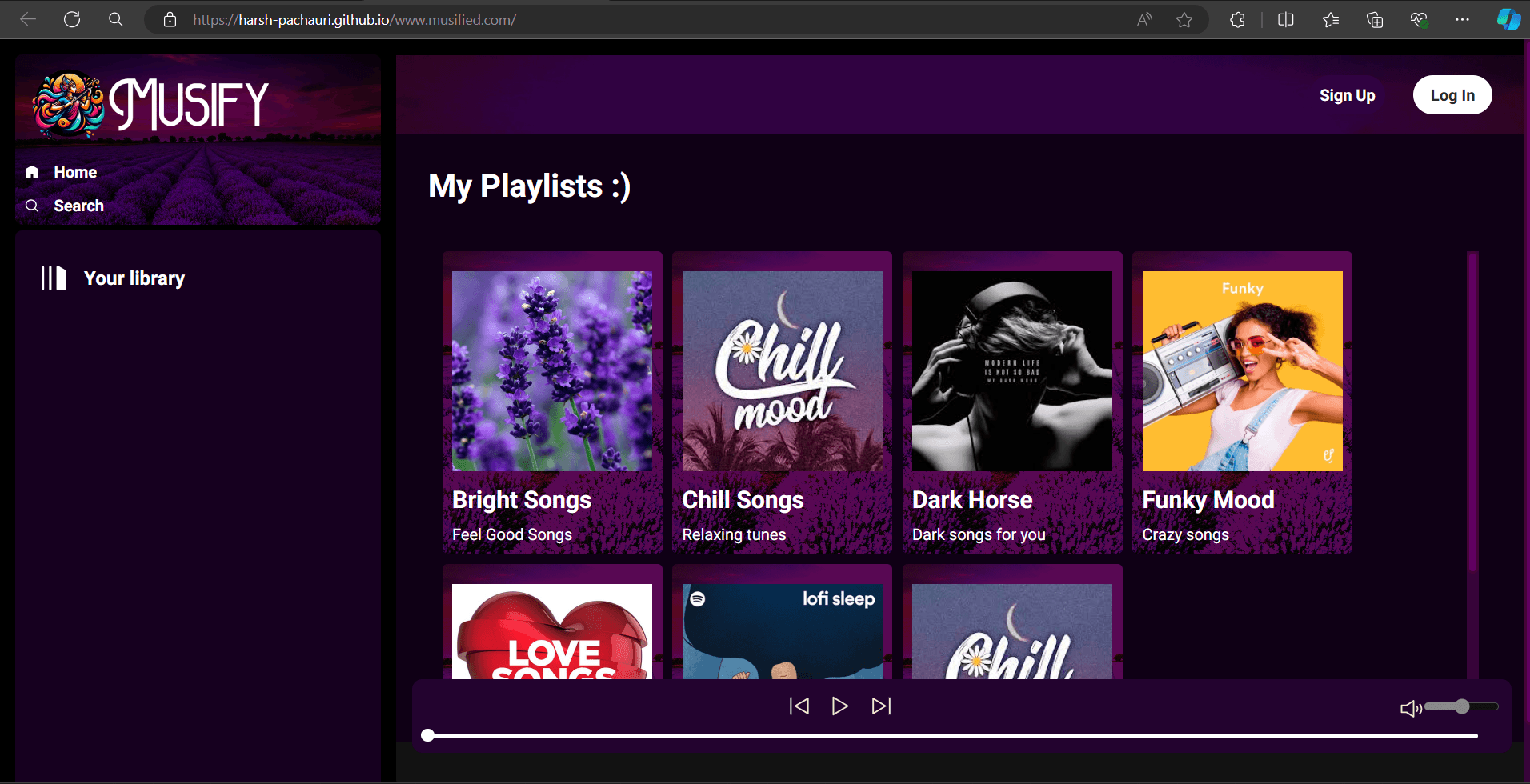This screenshot has width=1530, height=784.
Task: Toggle split screen browser icon
Action: (x=1286, y=19)
